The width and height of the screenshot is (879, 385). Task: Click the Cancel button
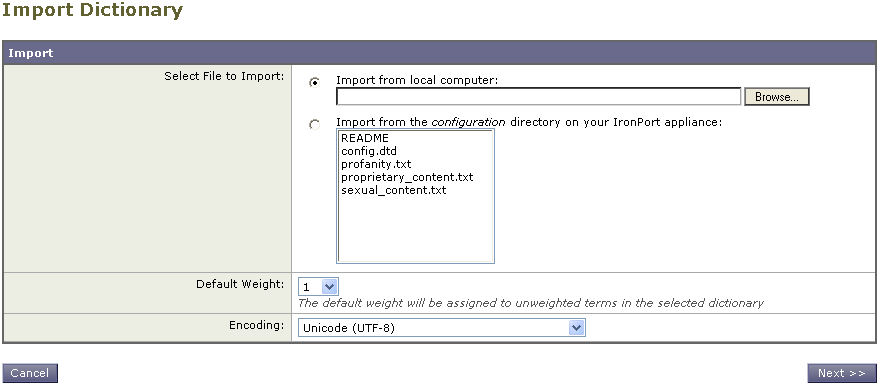click(x=30, y=373)
